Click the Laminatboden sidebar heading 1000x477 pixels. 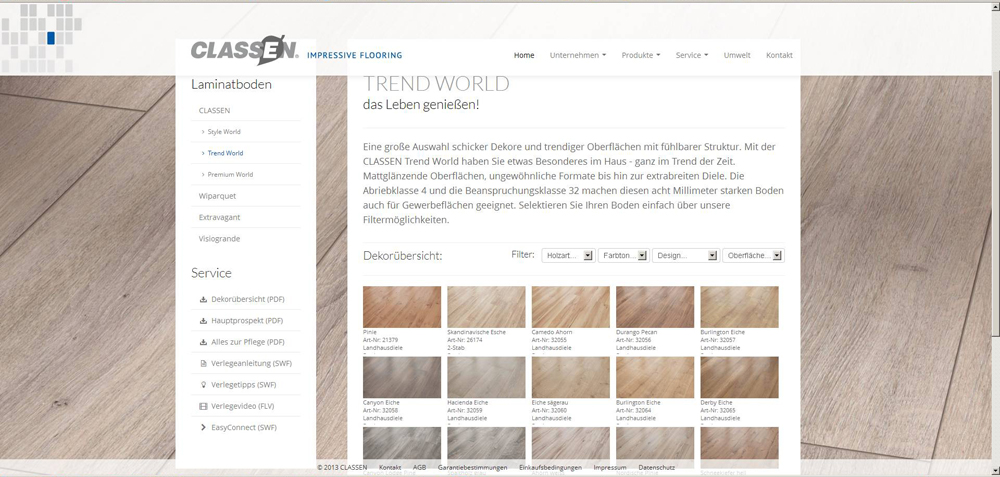(231, 85)
